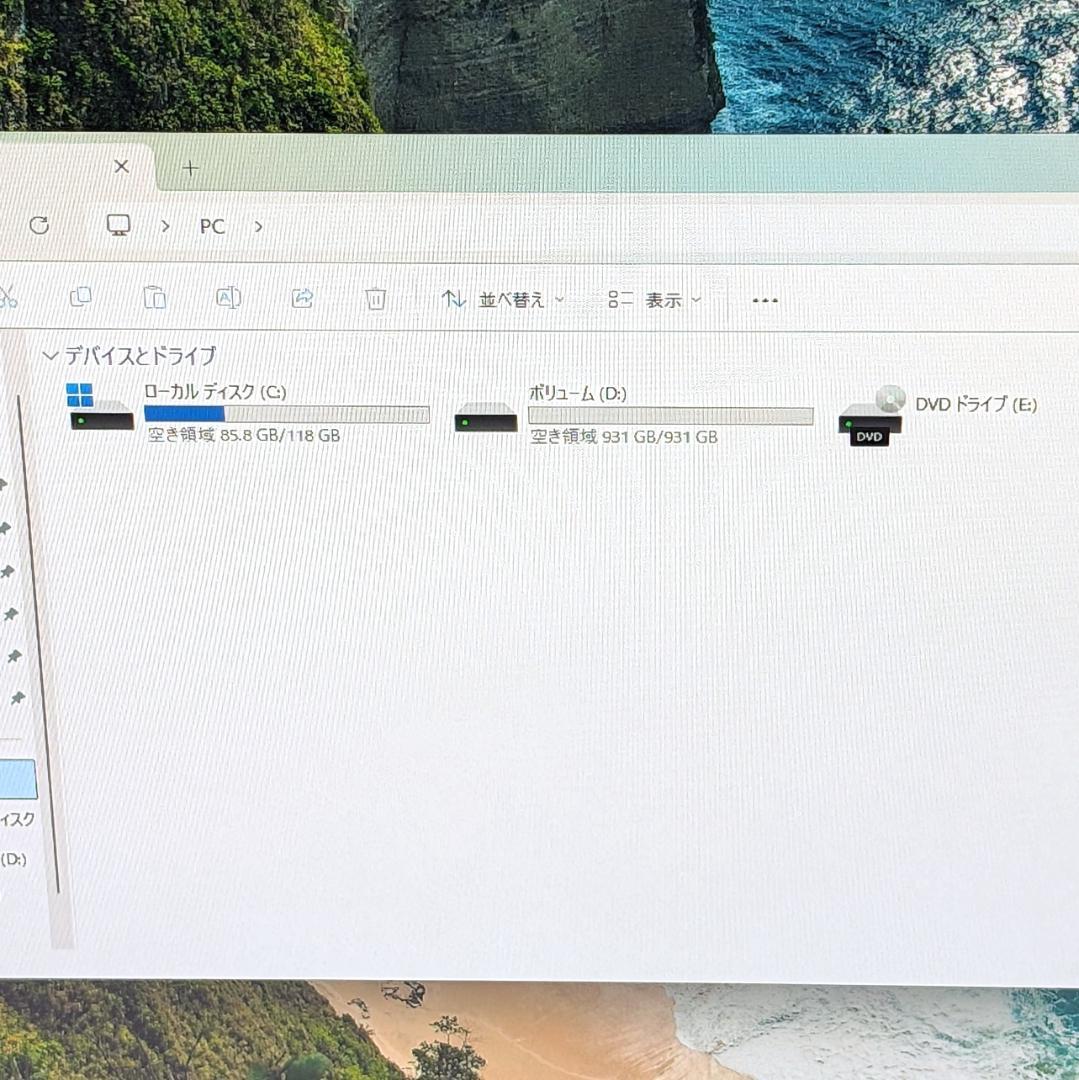The width and height of the screenshot is (1079, 1080).
Task: Click the This PC icon in the address bar
Action: 118,226
